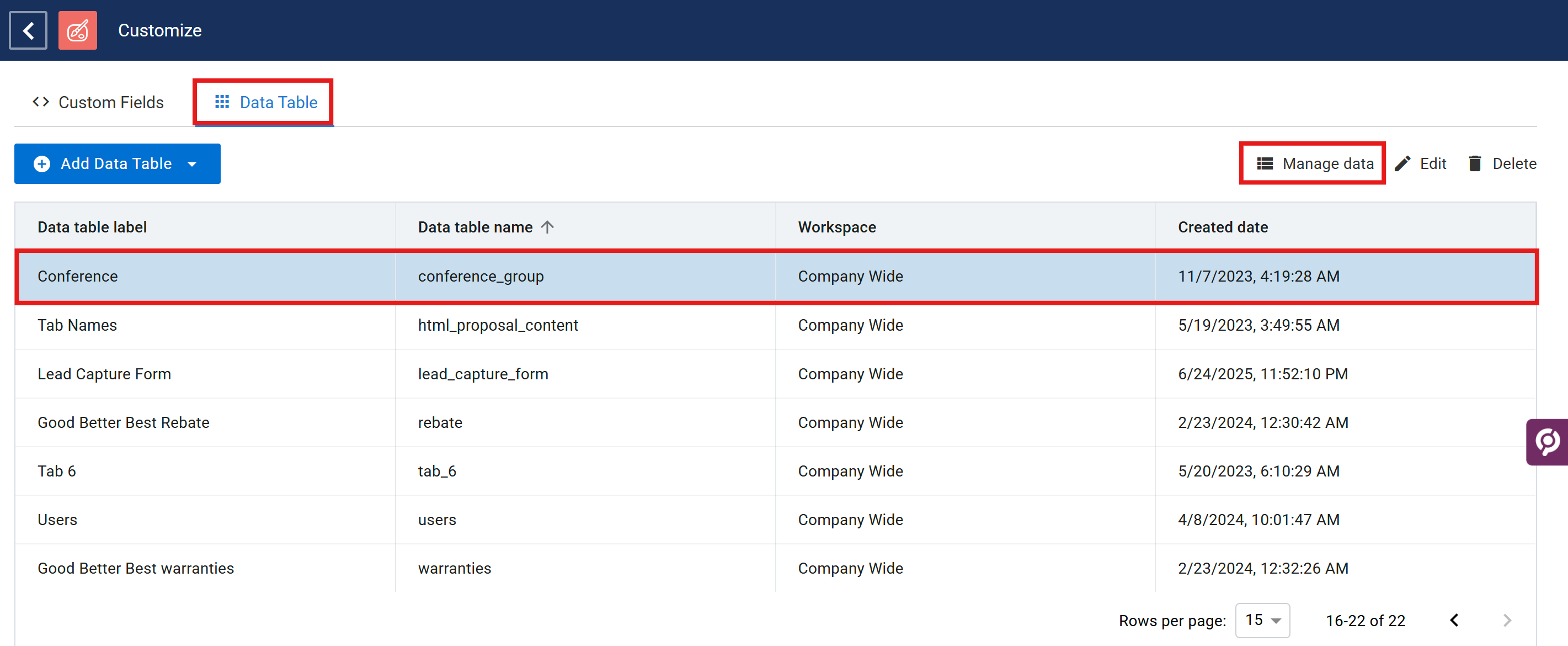This screenshot has height=646, width=1568.
Task: Click the 6/24/2025, 11:52:10 PM date cell
Action: coord(1263,374)
